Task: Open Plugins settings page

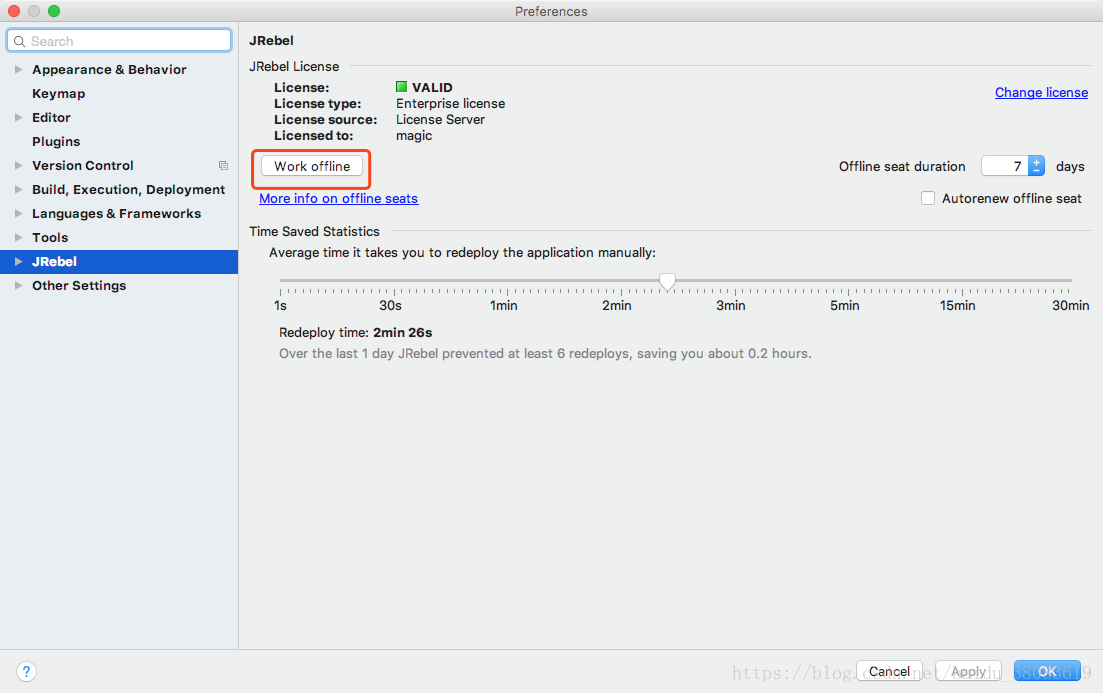Action: [x=56, y=141]
